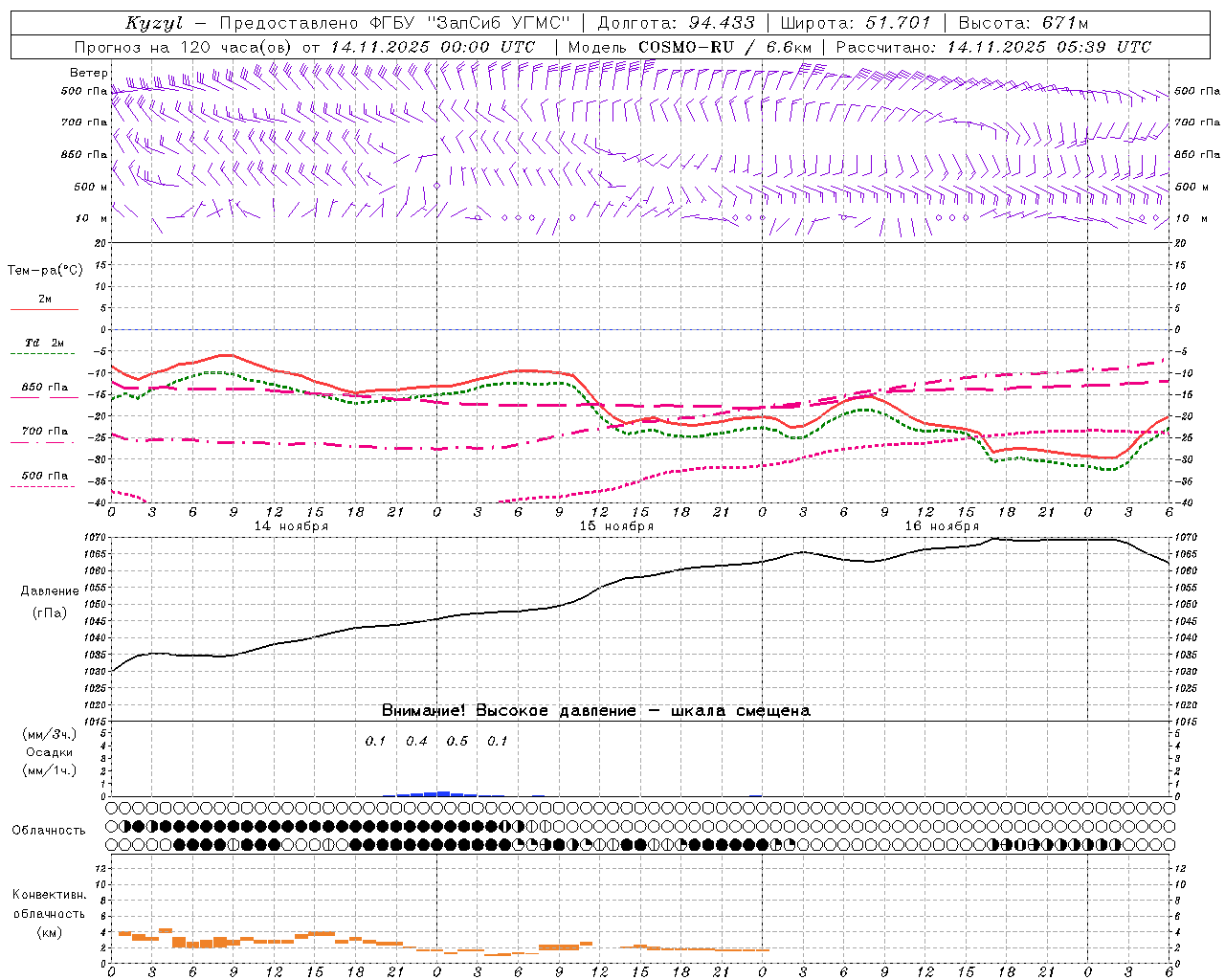
Task: Select the '2м' temperature legend label
Action: [45, 299]
